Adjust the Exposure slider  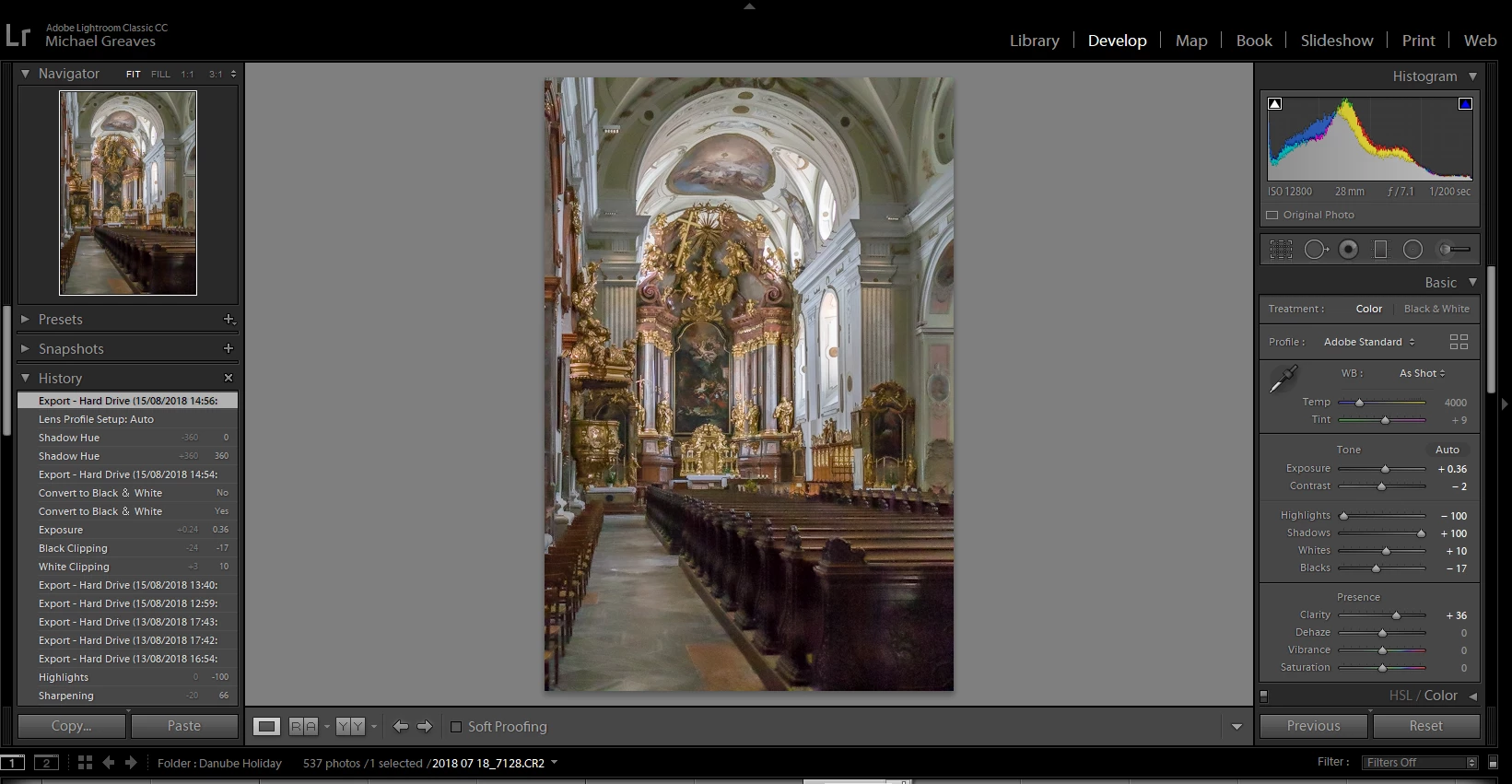(1381, 469)
